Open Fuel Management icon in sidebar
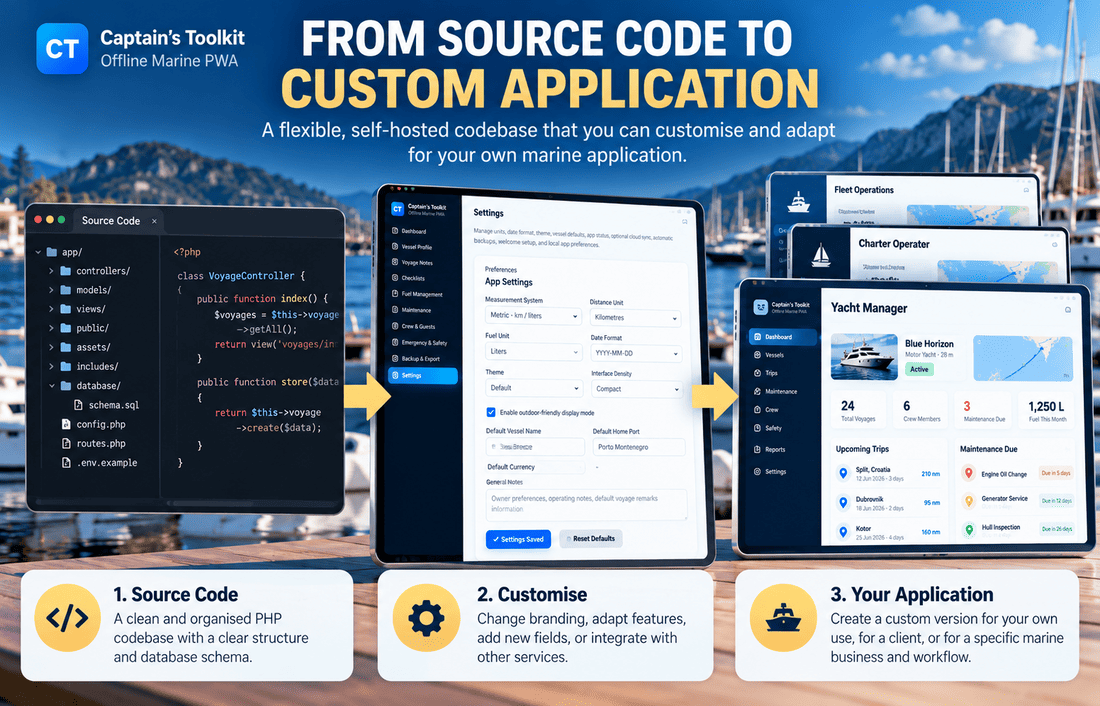Image resolution: width=1100 pixels, height=706 pixels. [x=395, y=294]
